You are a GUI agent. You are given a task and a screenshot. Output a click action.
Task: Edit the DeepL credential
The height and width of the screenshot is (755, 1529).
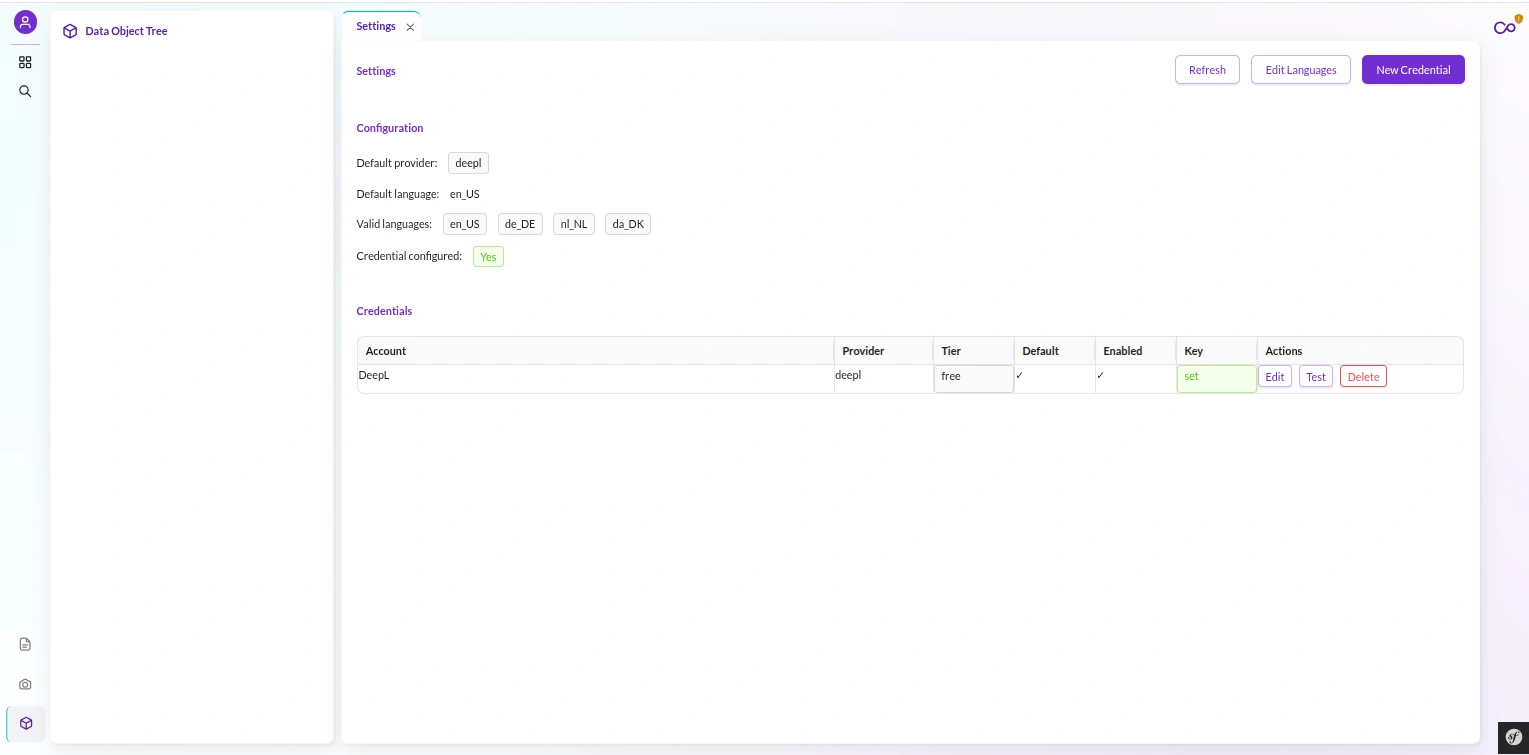coord(1275,377)
